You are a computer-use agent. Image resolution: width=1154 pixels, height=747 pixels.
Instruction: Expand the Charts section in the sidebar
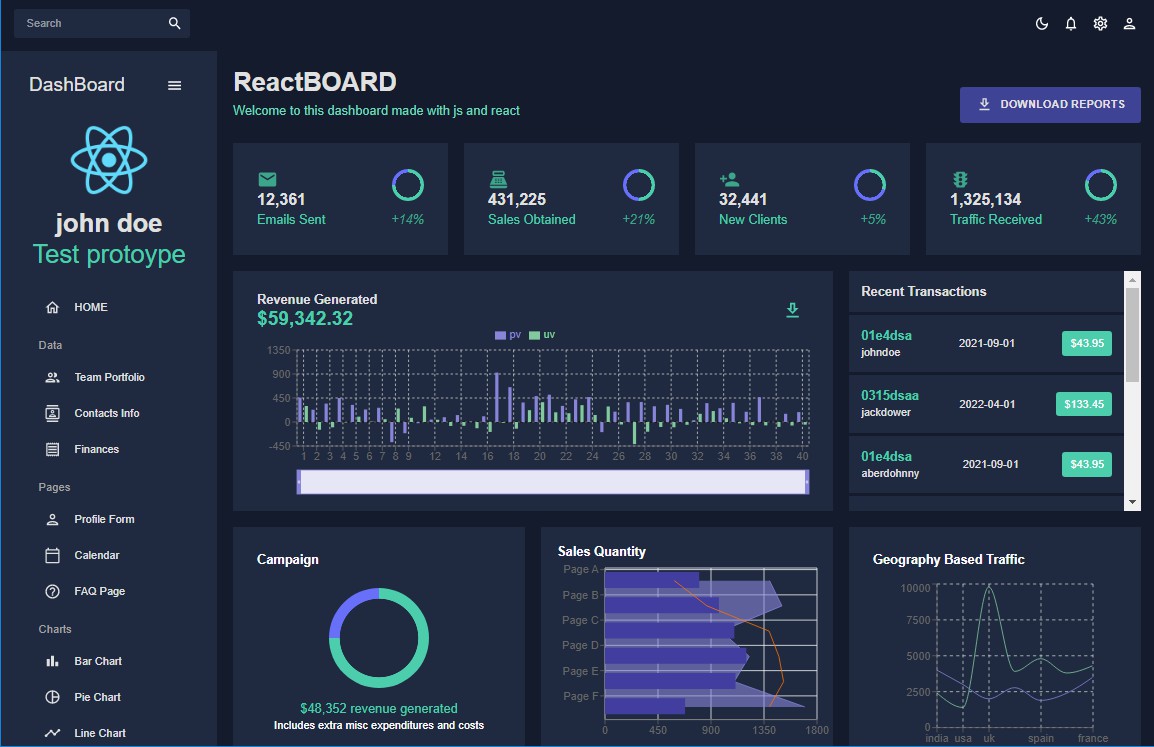coord(55,629)
